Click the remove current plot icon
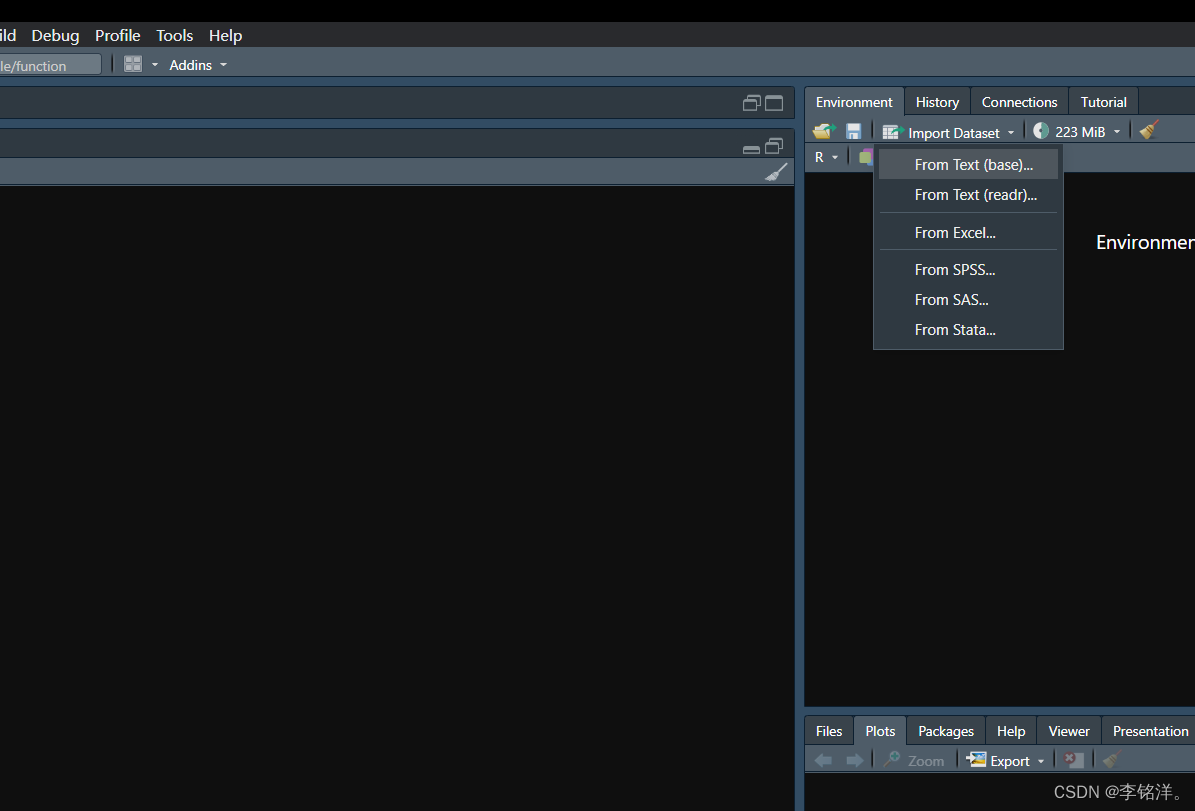Image resolution: width=1195 pixels, height=811 pixels. click(1073, 760)
